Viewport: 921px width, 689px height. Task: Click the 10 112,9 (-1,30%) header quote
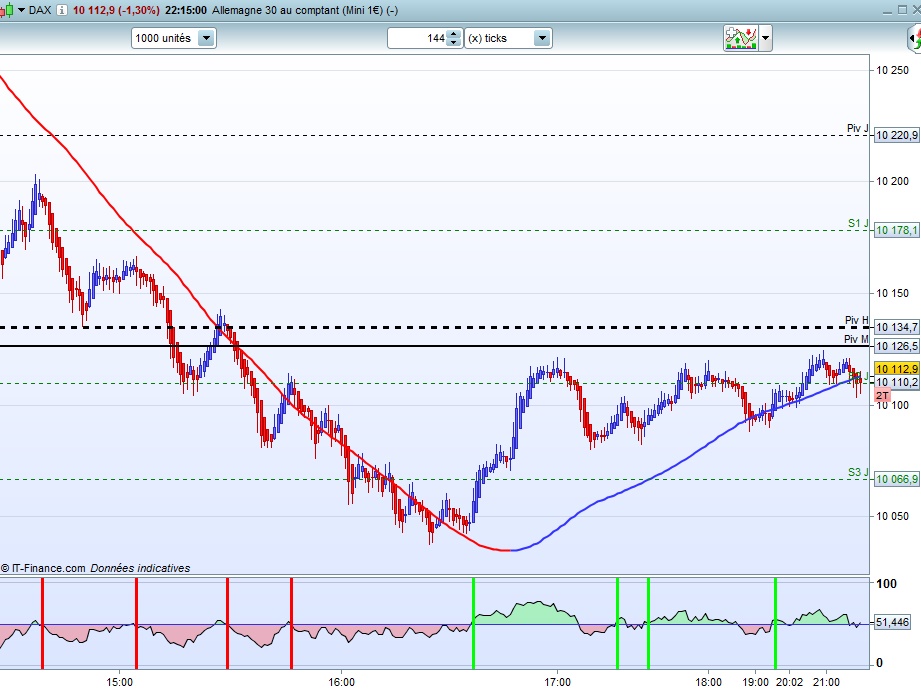point(116,10)
